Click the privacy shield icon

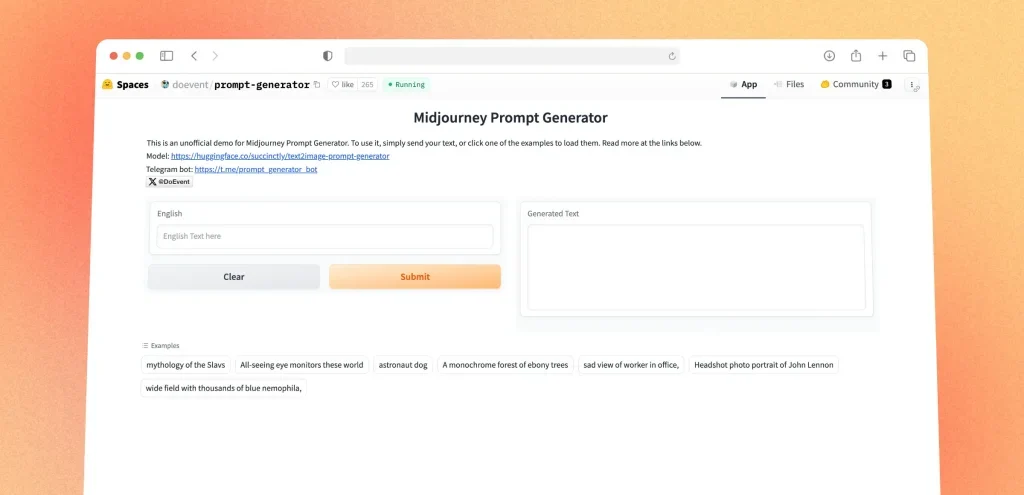327,56
